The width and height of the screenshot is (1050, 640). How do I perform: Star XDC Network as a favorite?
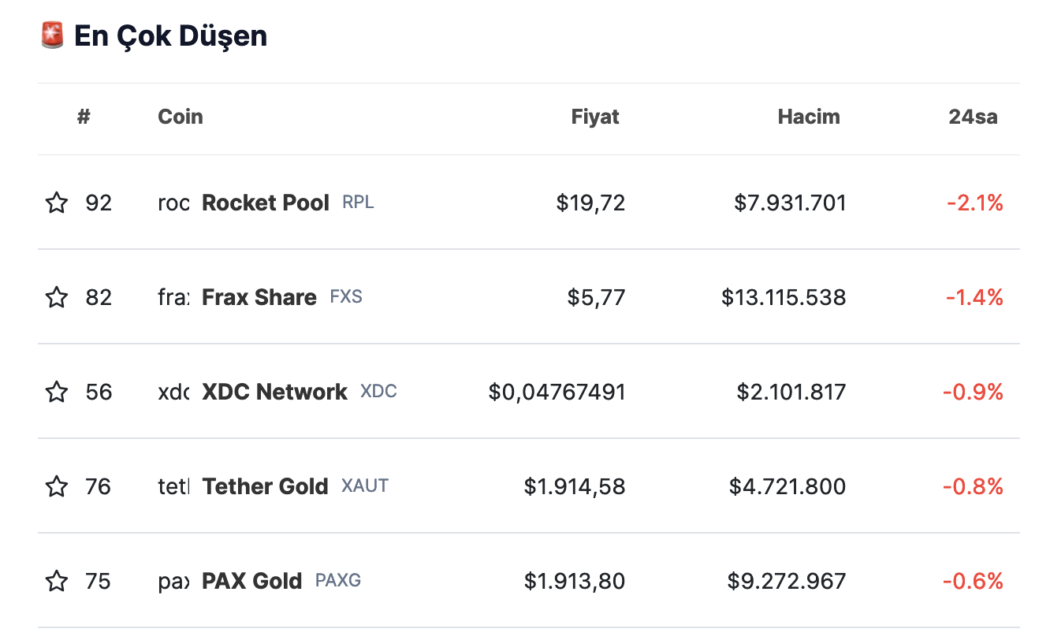click(x=56, y=392)
